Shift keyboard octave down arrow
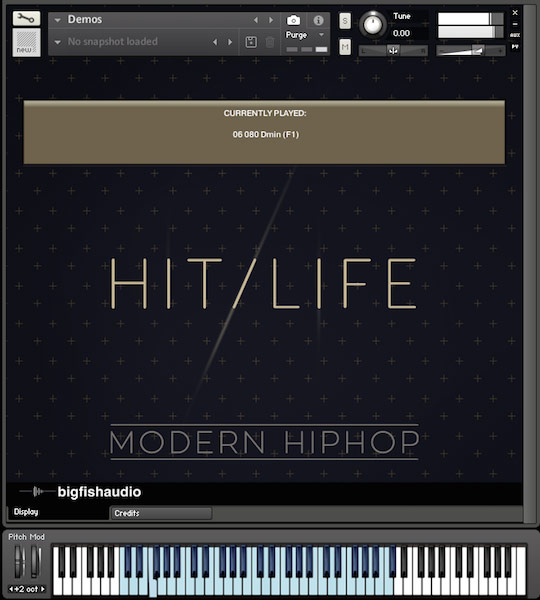 (x=11, y=589)
